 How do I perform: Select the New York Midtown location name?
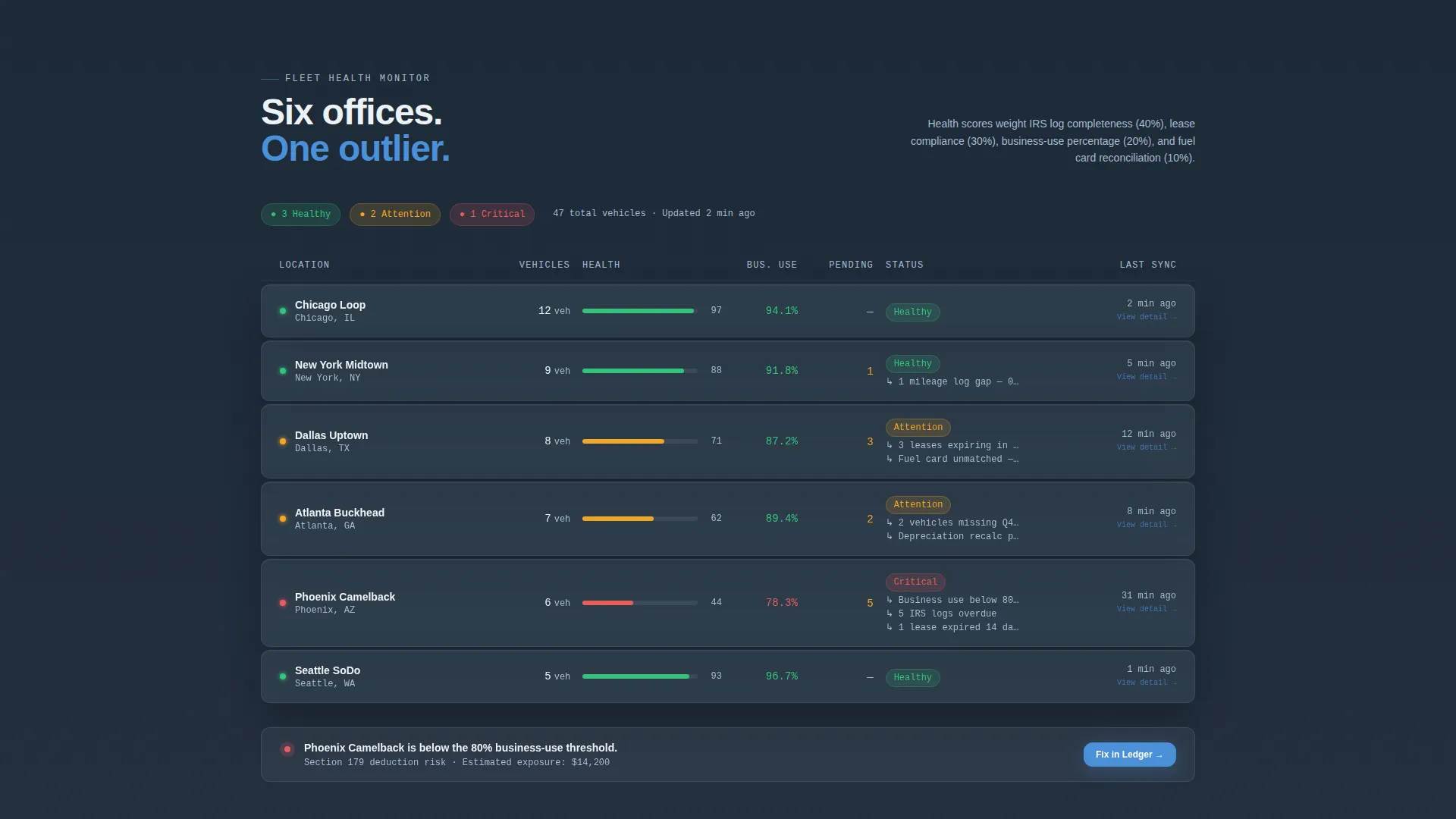(x=341, y=365)
